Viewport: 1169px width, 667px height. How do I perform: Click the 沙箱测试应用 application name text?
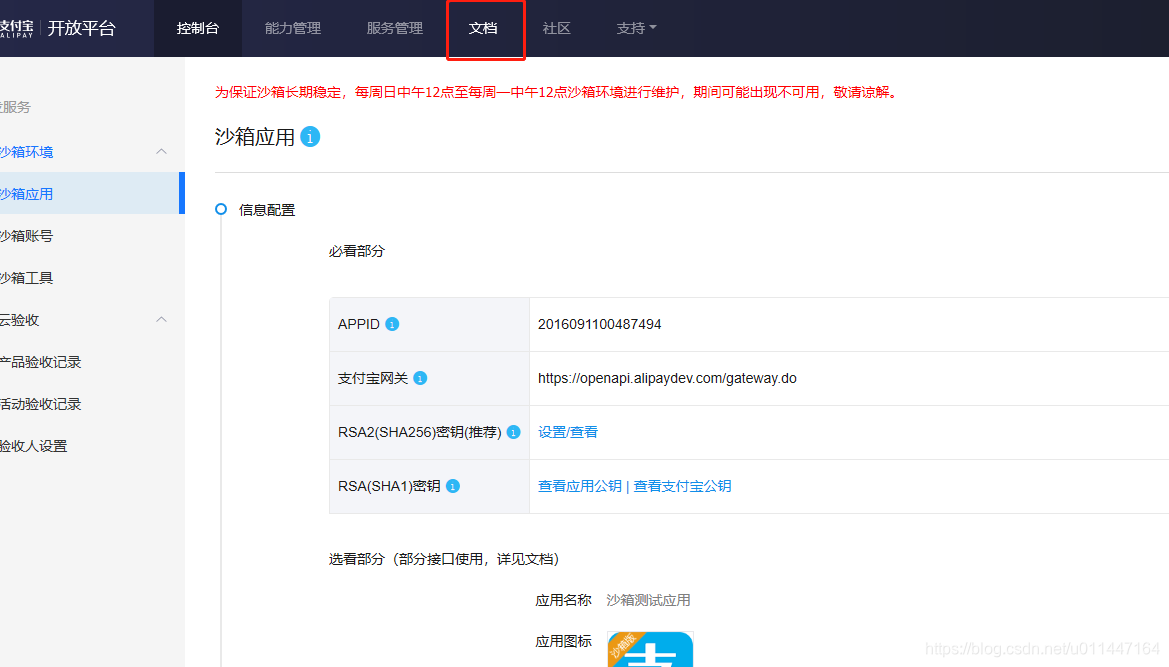pyautogui.click(x=648, y=601)
